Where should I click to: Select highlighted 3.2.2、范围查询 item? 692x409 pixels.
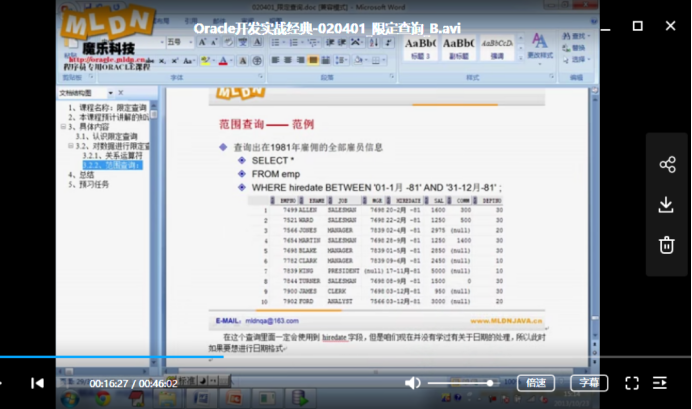point(112,165)
